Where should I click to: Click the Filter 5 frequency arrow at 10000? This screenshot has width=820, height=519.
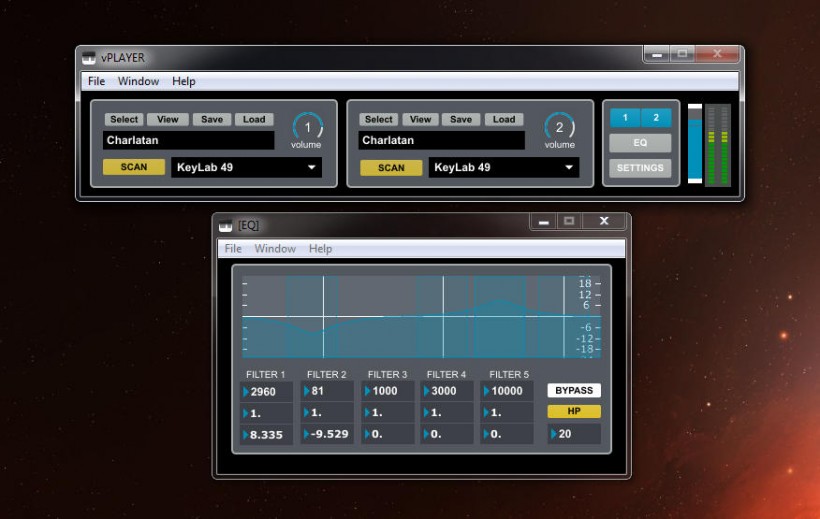pos(488,391)
